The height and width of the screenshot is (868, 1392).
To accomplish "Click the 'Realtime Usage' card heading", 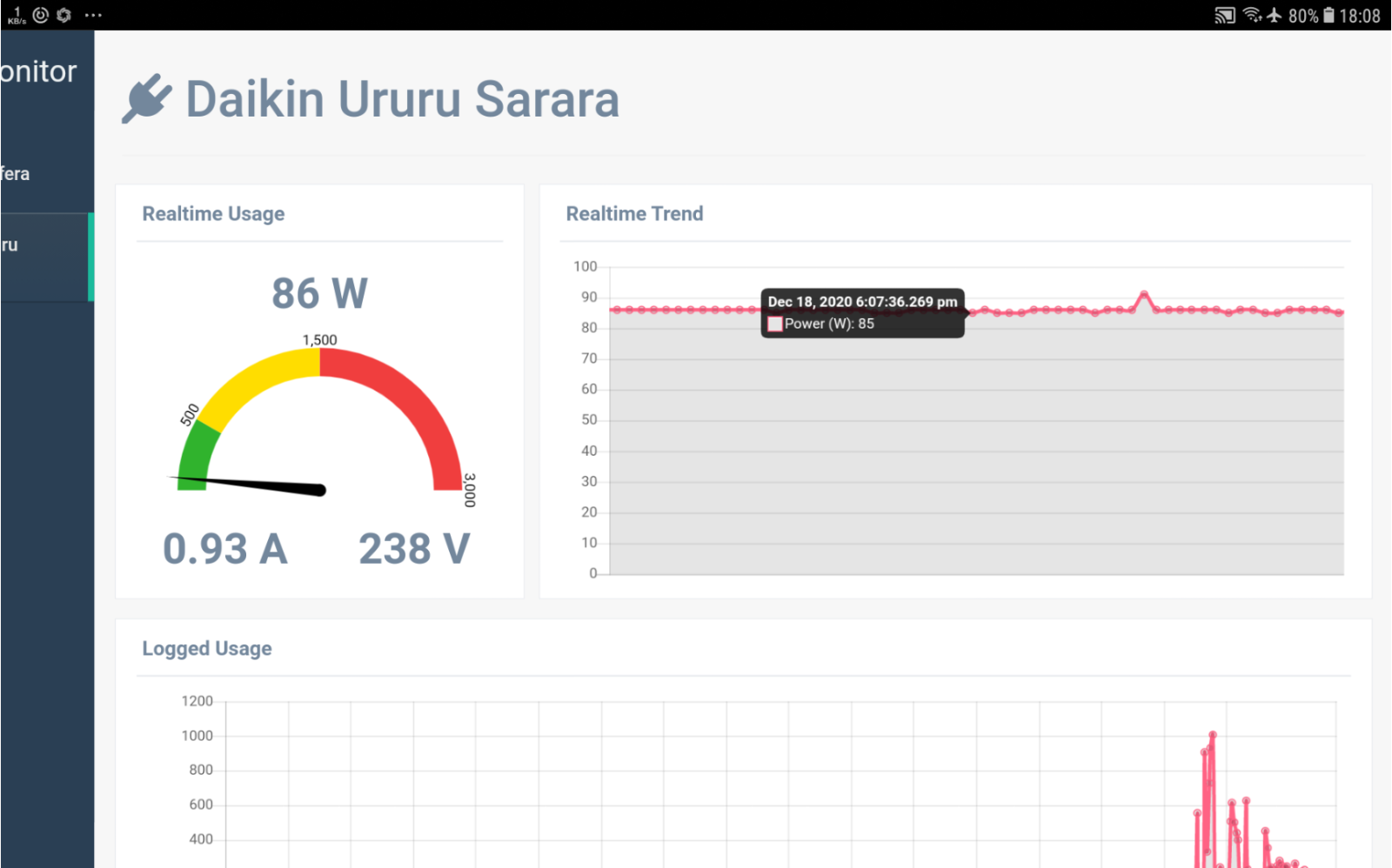I will click(x=213, y=214).
